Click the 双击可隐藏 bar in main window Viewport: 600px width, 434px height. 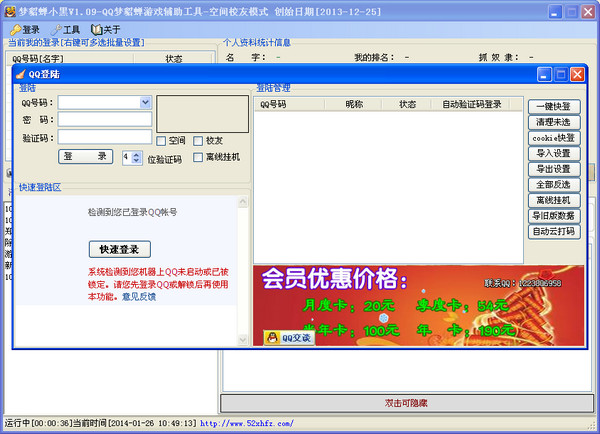407,403
